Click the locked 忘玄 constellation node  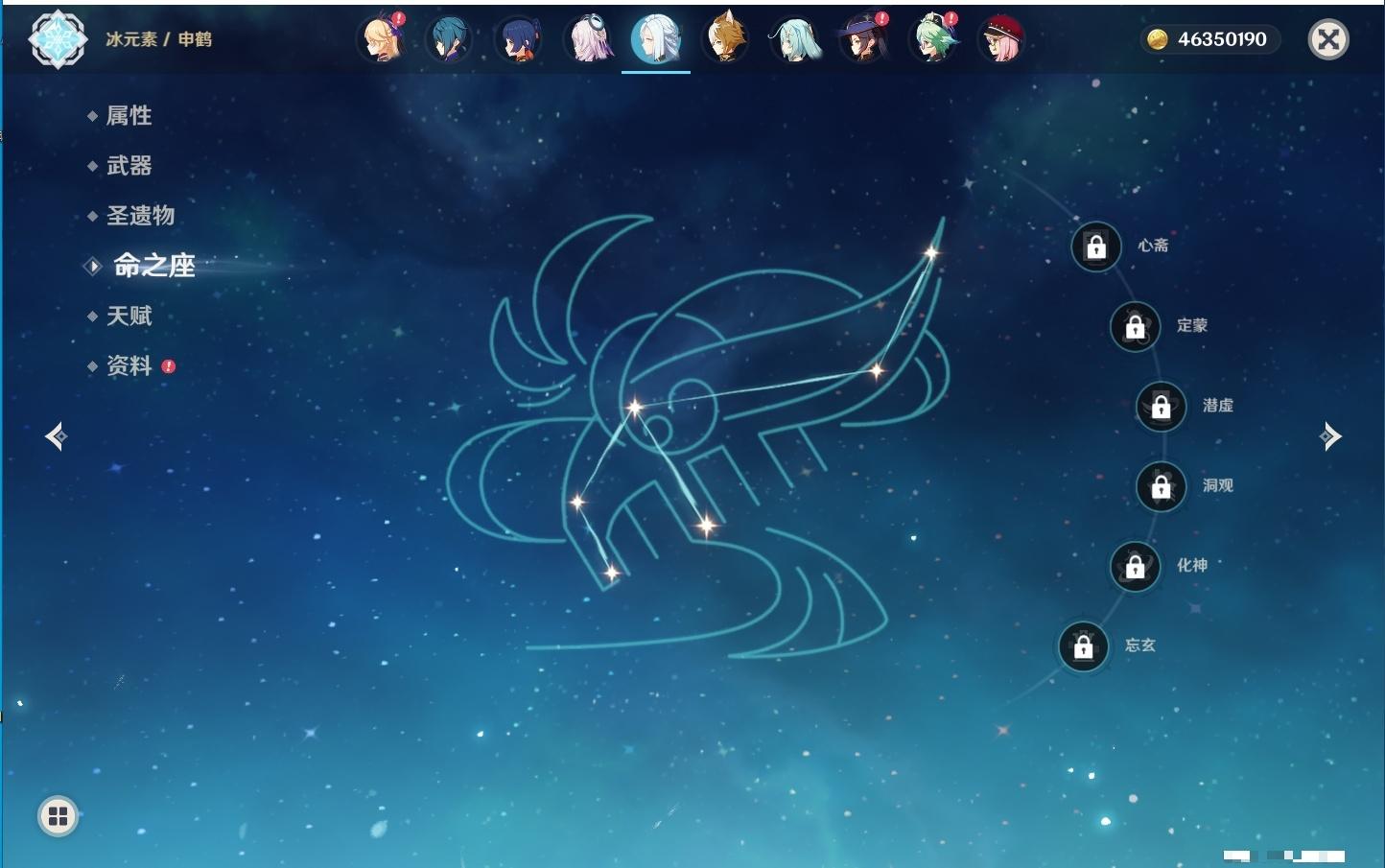(1083, 647)
